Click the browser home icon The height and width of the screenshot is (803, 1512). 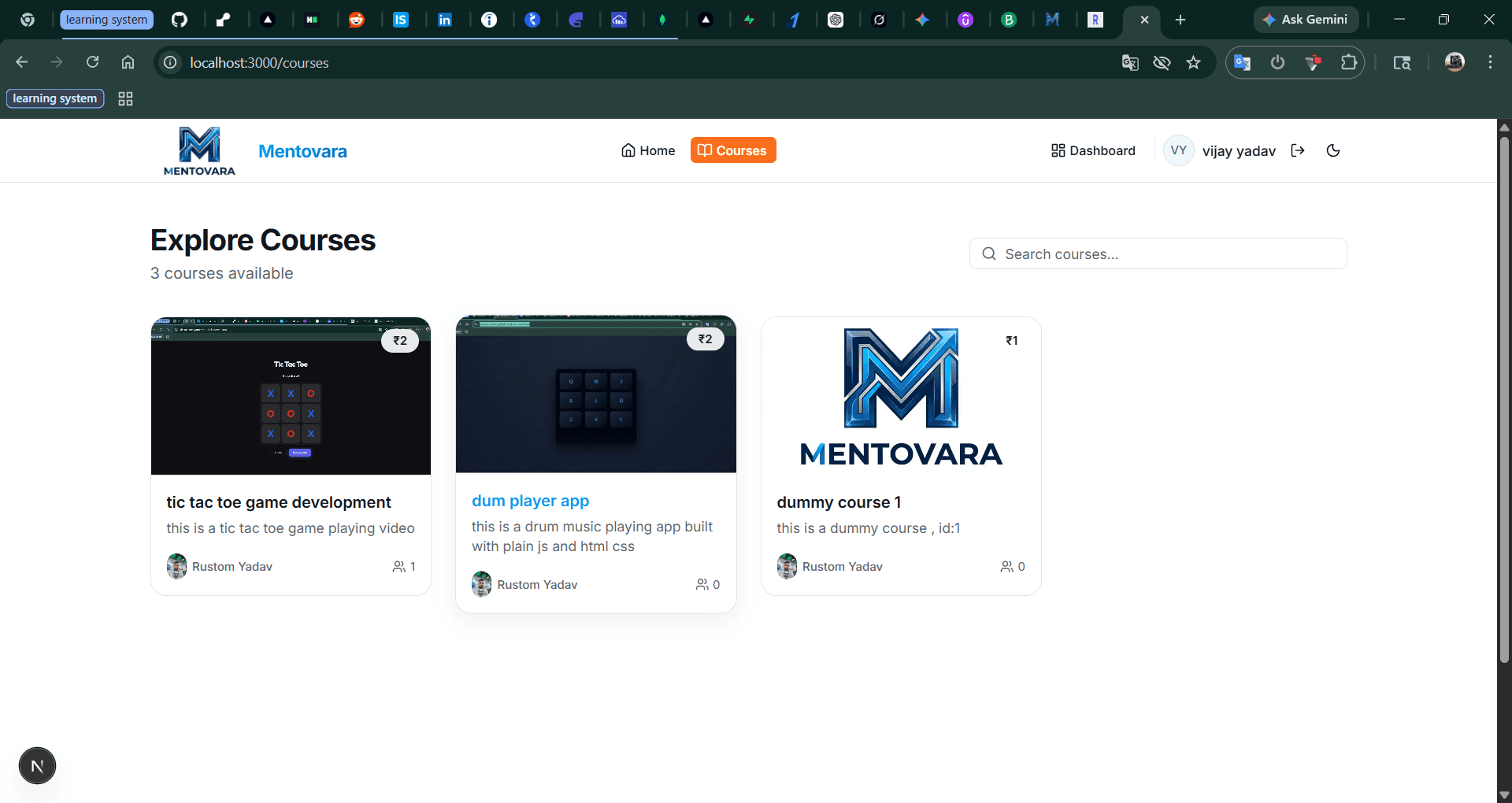click(128, 62)
